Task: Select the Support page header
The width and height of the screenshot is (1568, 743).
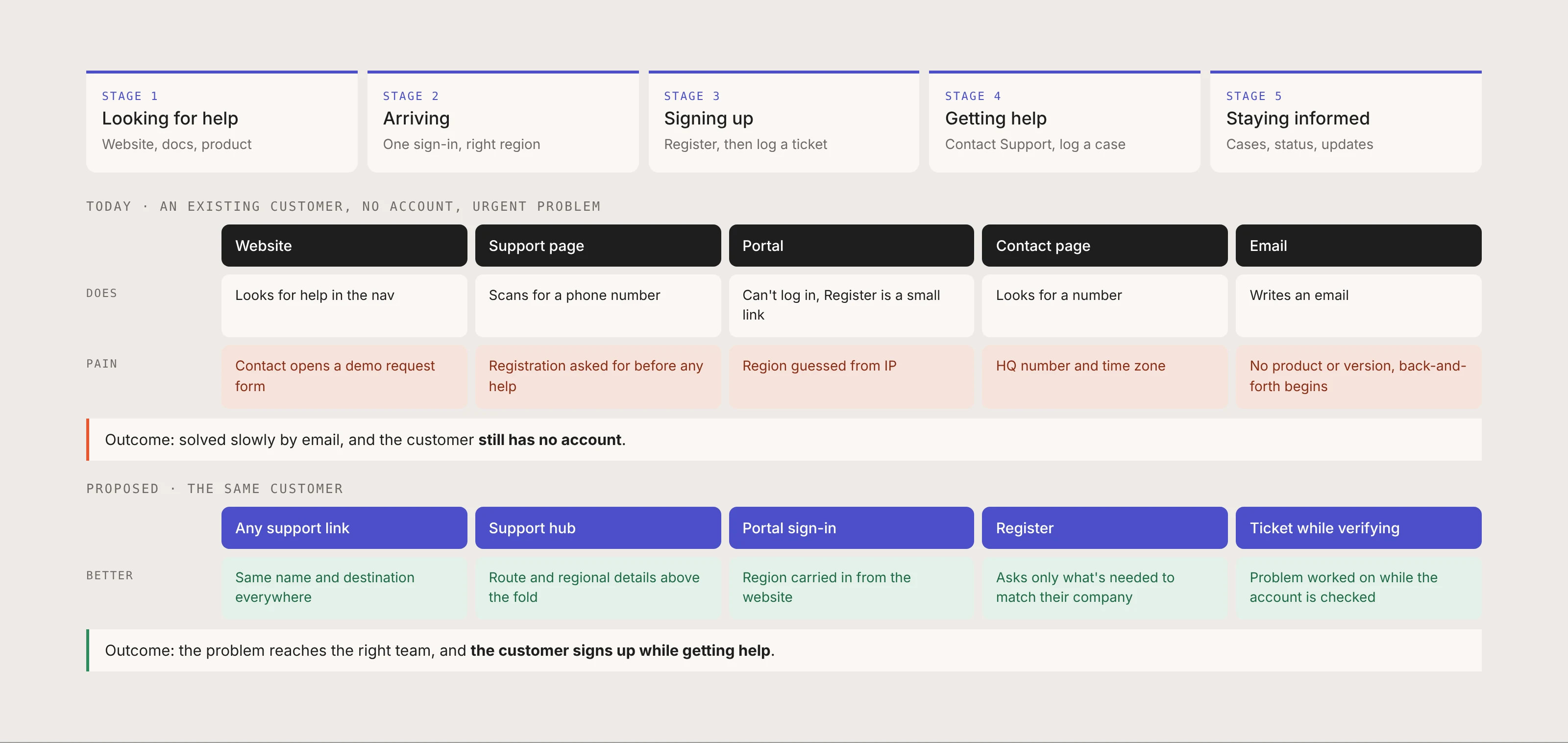Action: tap(598, 246)
